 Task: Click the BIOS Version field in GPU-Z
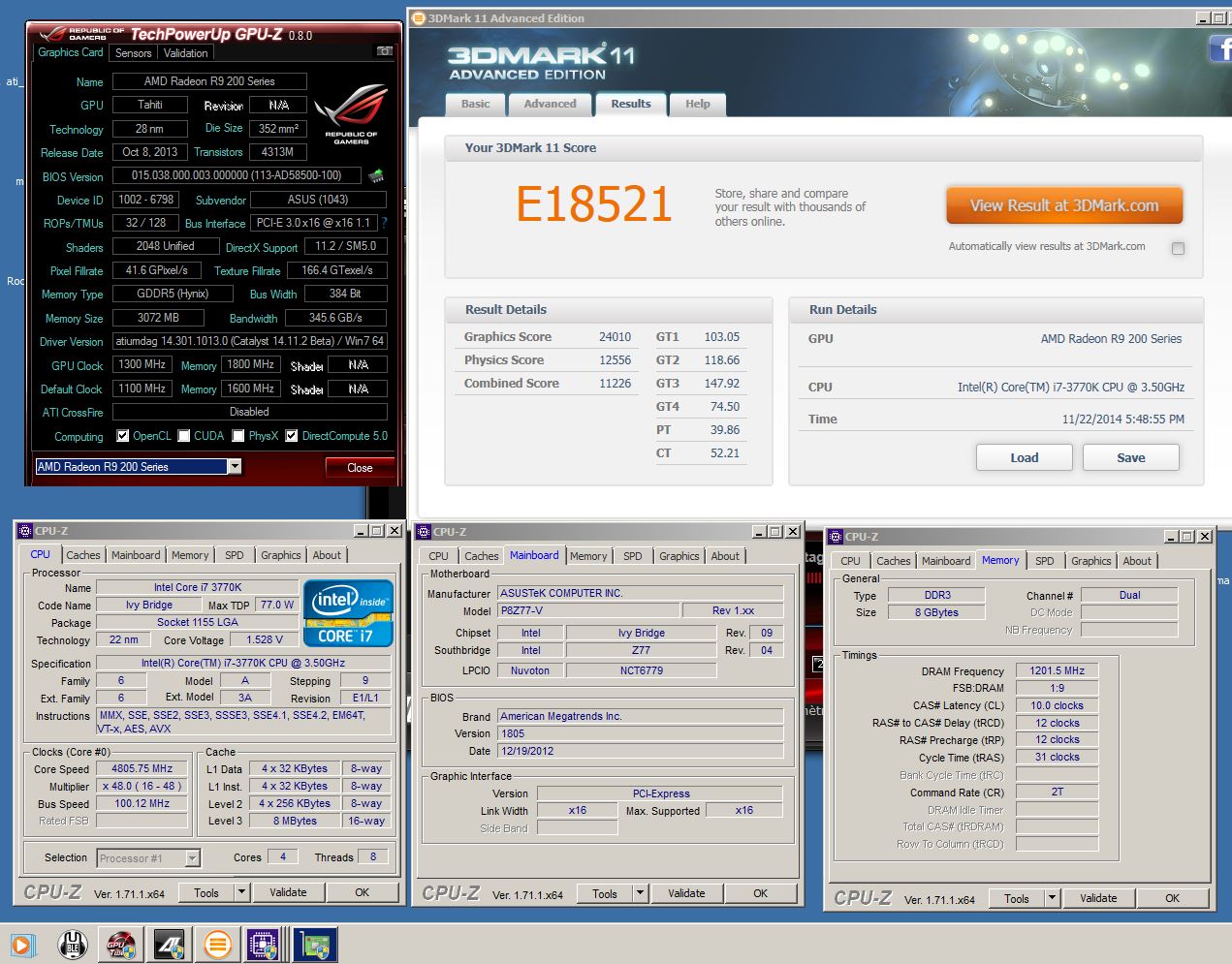pyautogui.click(x=237, y=175)
